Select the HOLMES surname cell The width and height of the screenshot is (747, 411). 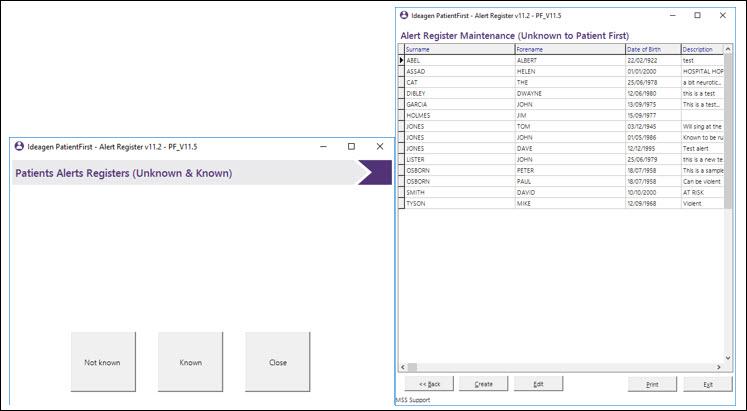[x=460, y=115]
